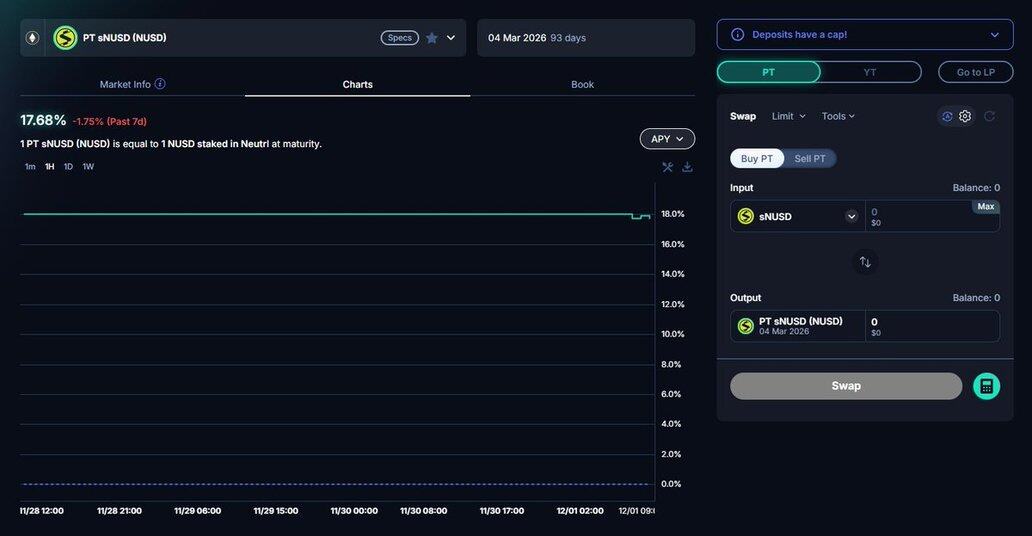The height and width of the screenshot is (536, 1032).
Task: Switch to the Book tab
Action: click(582, 84)
